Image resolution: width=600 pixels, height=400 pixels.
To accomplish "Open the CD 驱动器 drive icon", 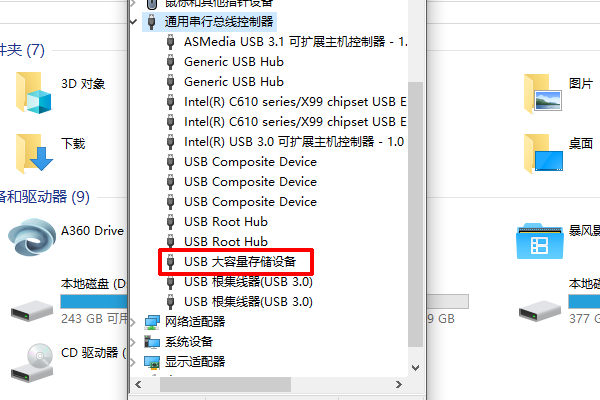I will pos(33,362).
